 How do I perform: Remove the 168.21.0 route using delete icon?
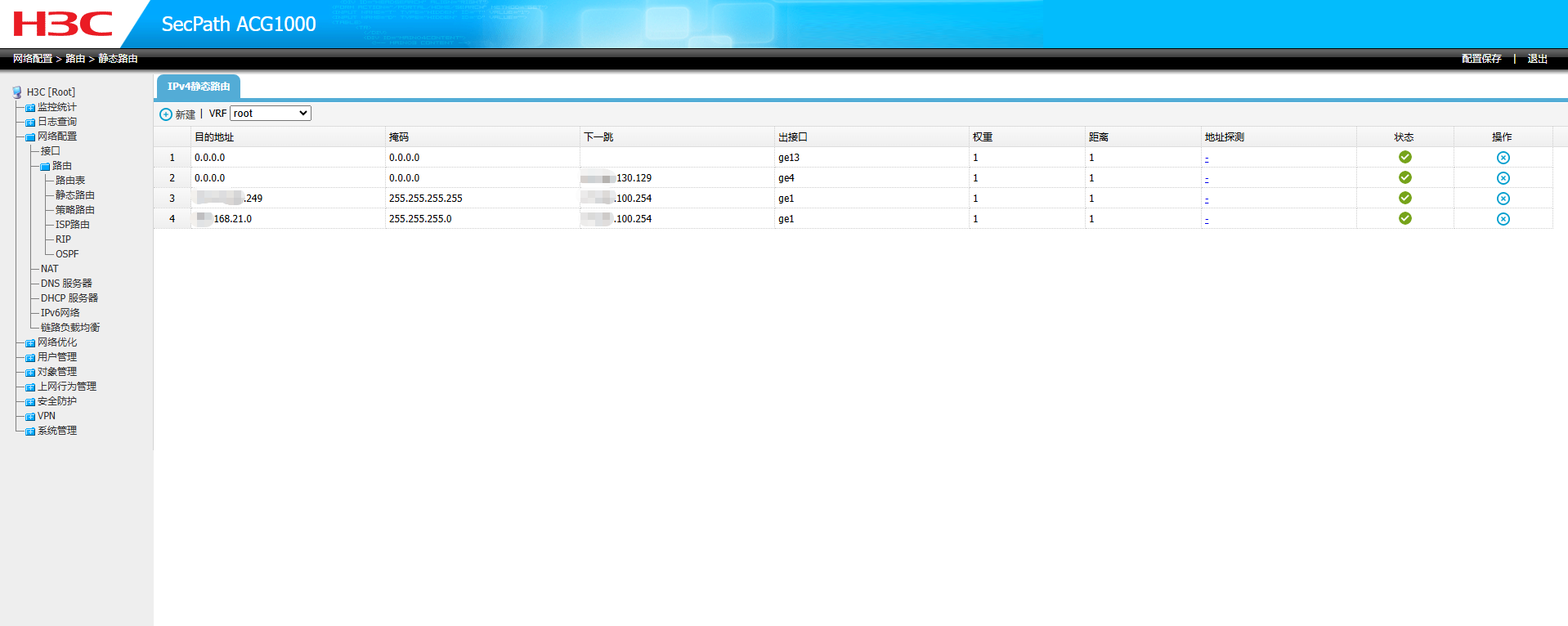pos(1503,219)
